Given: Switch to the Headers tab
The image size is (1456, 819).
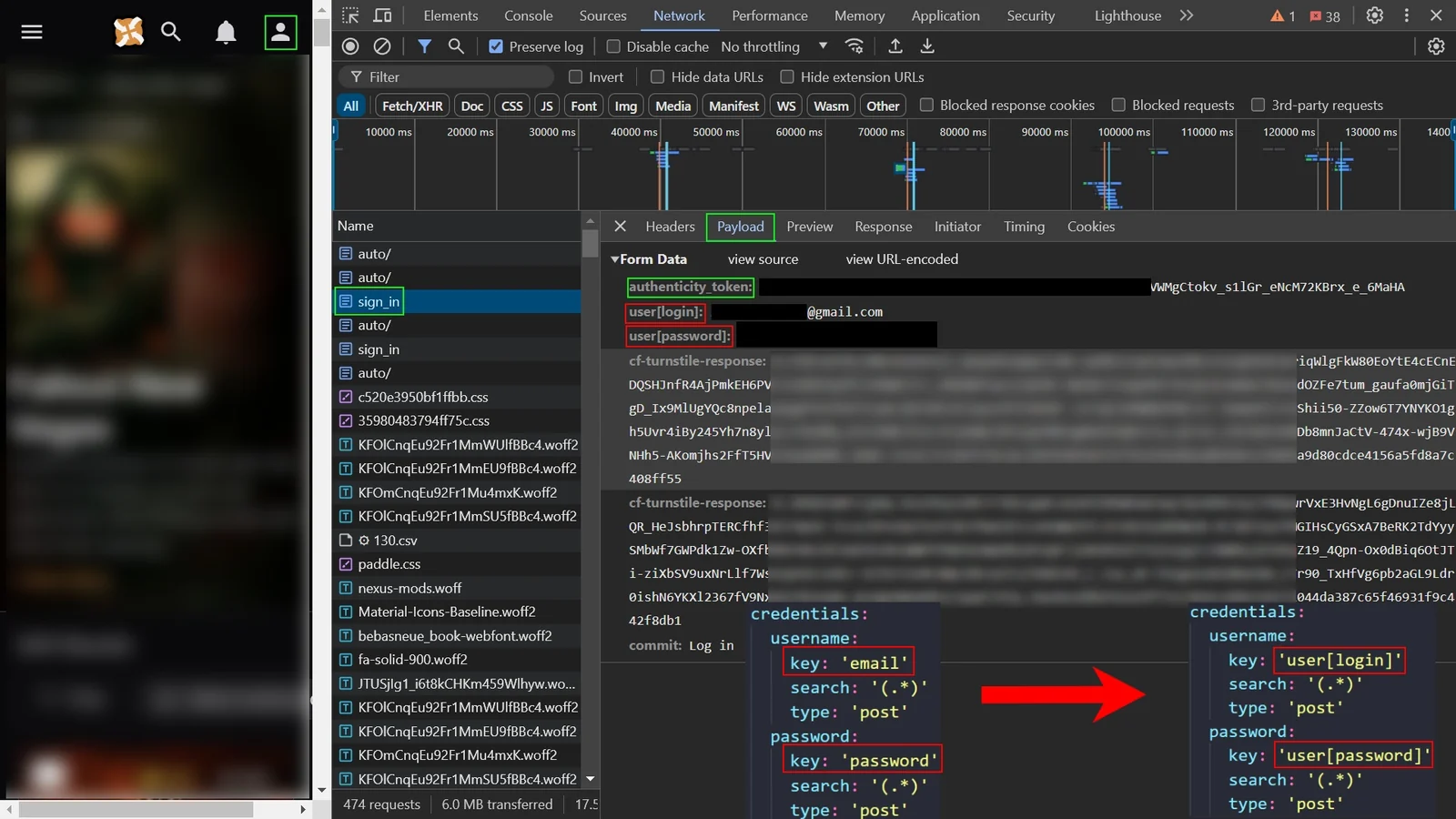Looking at the screenshot, I should 670,227.
